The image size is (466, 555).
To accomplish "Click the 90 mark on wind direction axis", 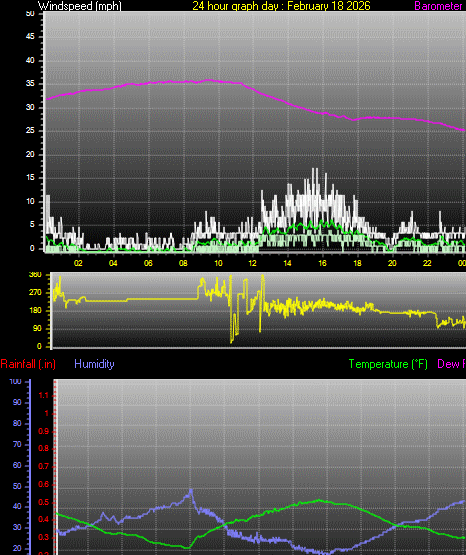I will 37,328.
